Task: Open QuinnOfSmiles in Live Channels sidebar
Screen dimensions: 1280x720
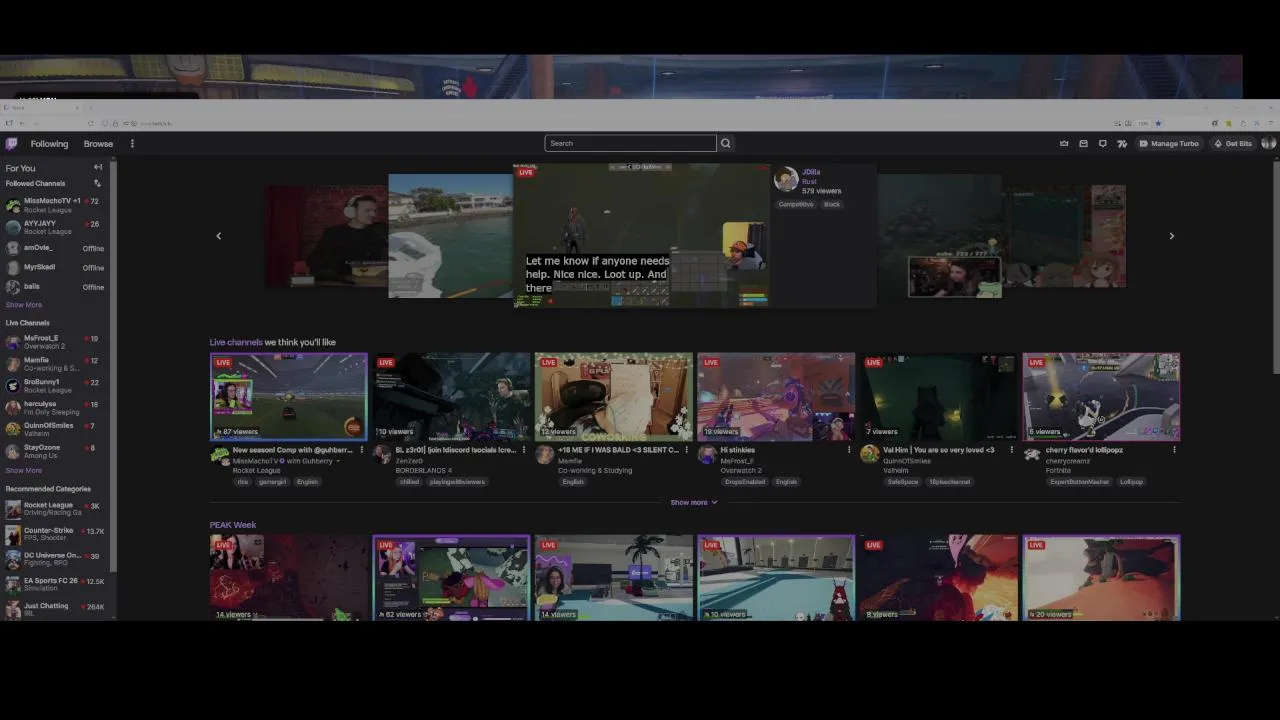Action: (x=56, y=429)
